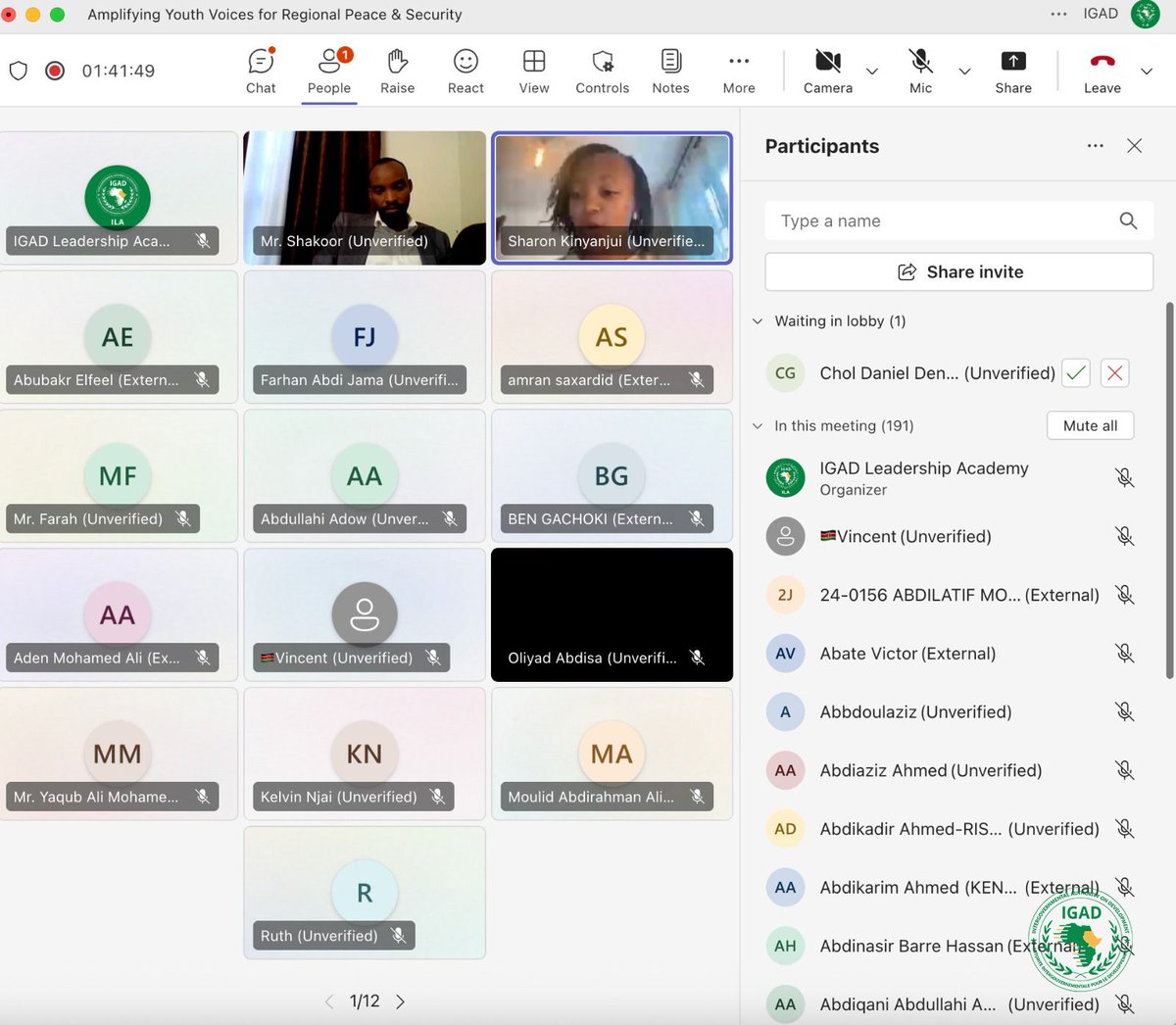Select Moulid Abdirahman Ali MA tile

click(612, 755)
